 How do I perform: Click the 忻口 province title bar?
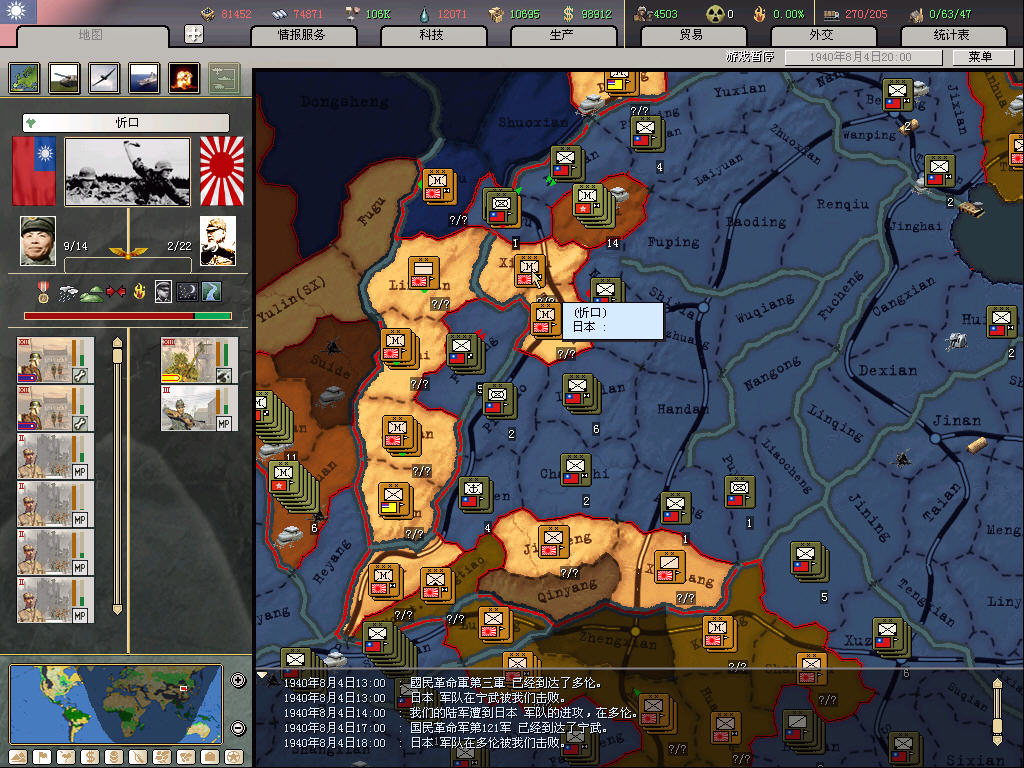(126, 122)
